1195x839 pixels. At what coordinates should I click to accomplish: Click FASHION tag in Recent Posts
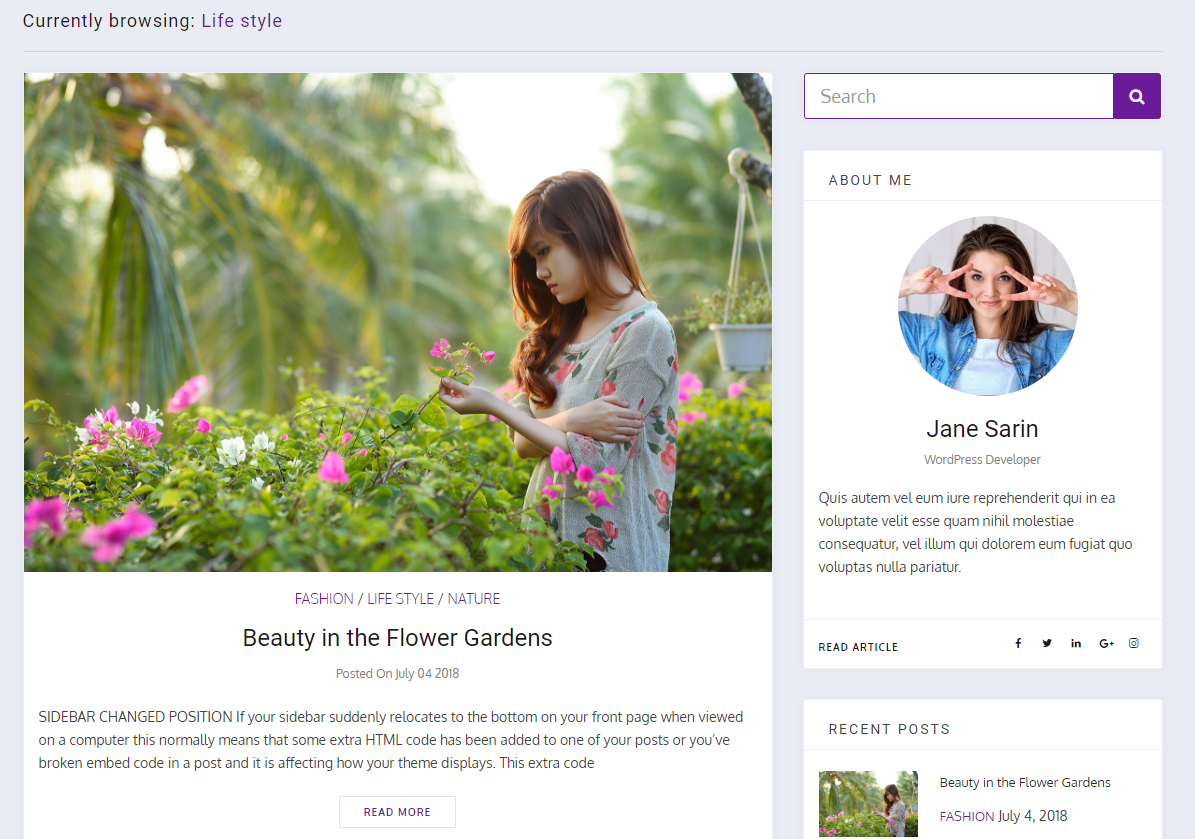[x=966, y=816]
